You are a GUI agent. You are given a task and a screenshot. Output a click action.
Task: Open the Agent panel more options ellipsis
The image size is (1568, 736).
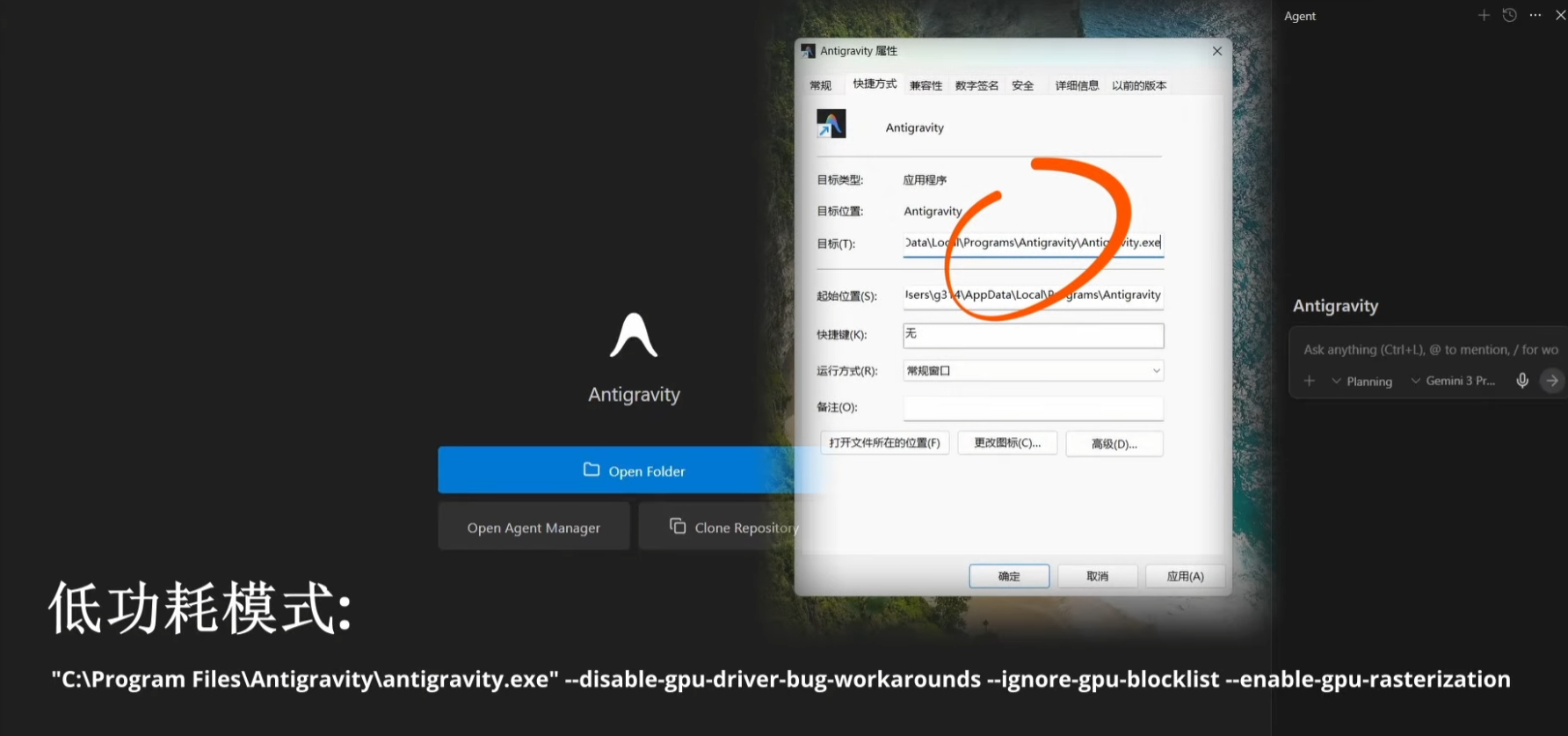pos(1535,15)
